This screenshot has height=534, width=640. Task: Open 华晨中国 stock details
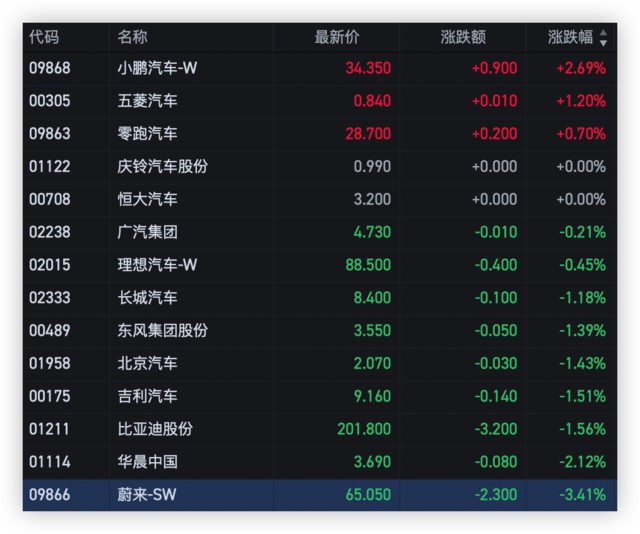click(147, 462)
